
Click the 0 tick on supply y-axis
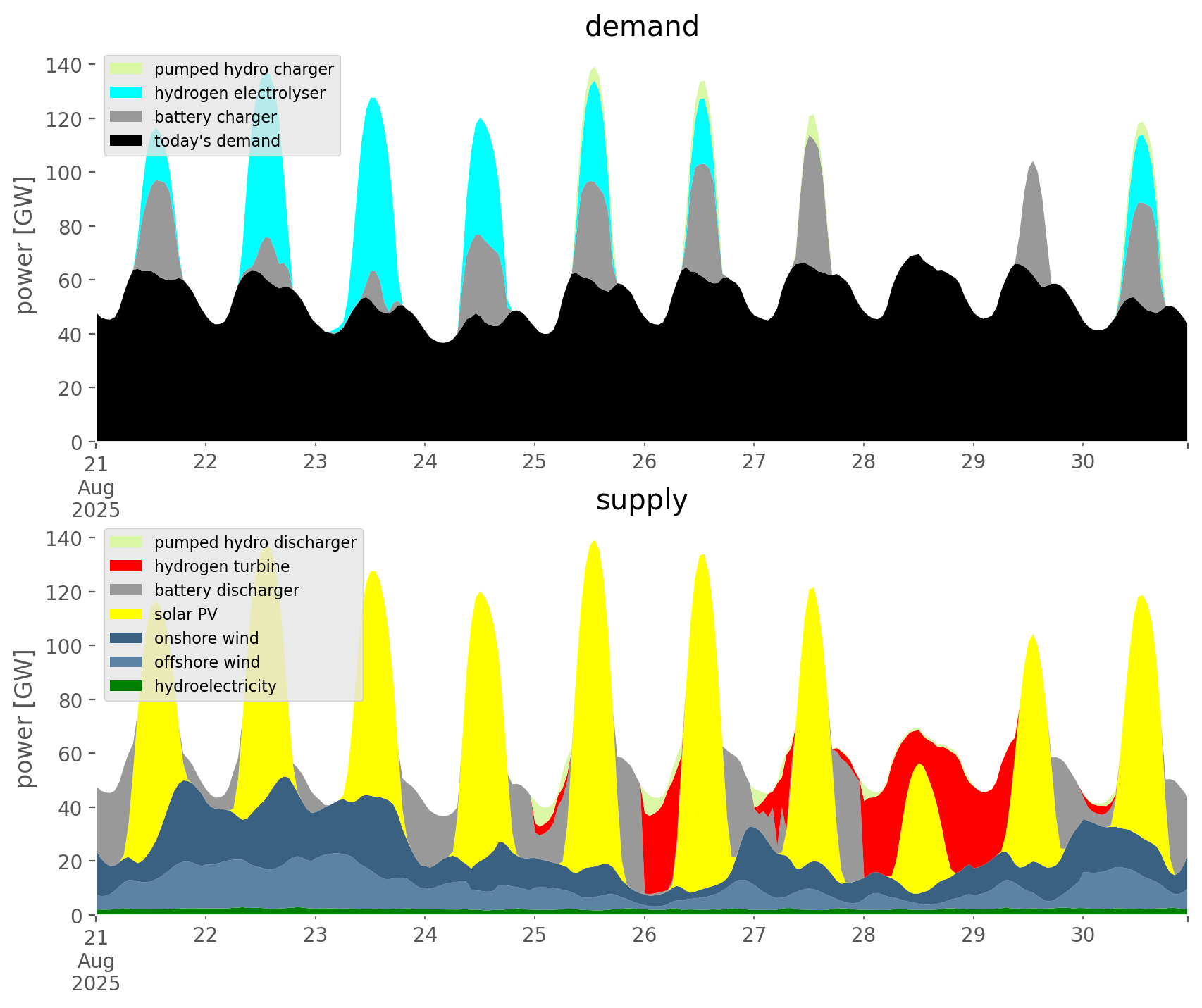pos(78,916)
